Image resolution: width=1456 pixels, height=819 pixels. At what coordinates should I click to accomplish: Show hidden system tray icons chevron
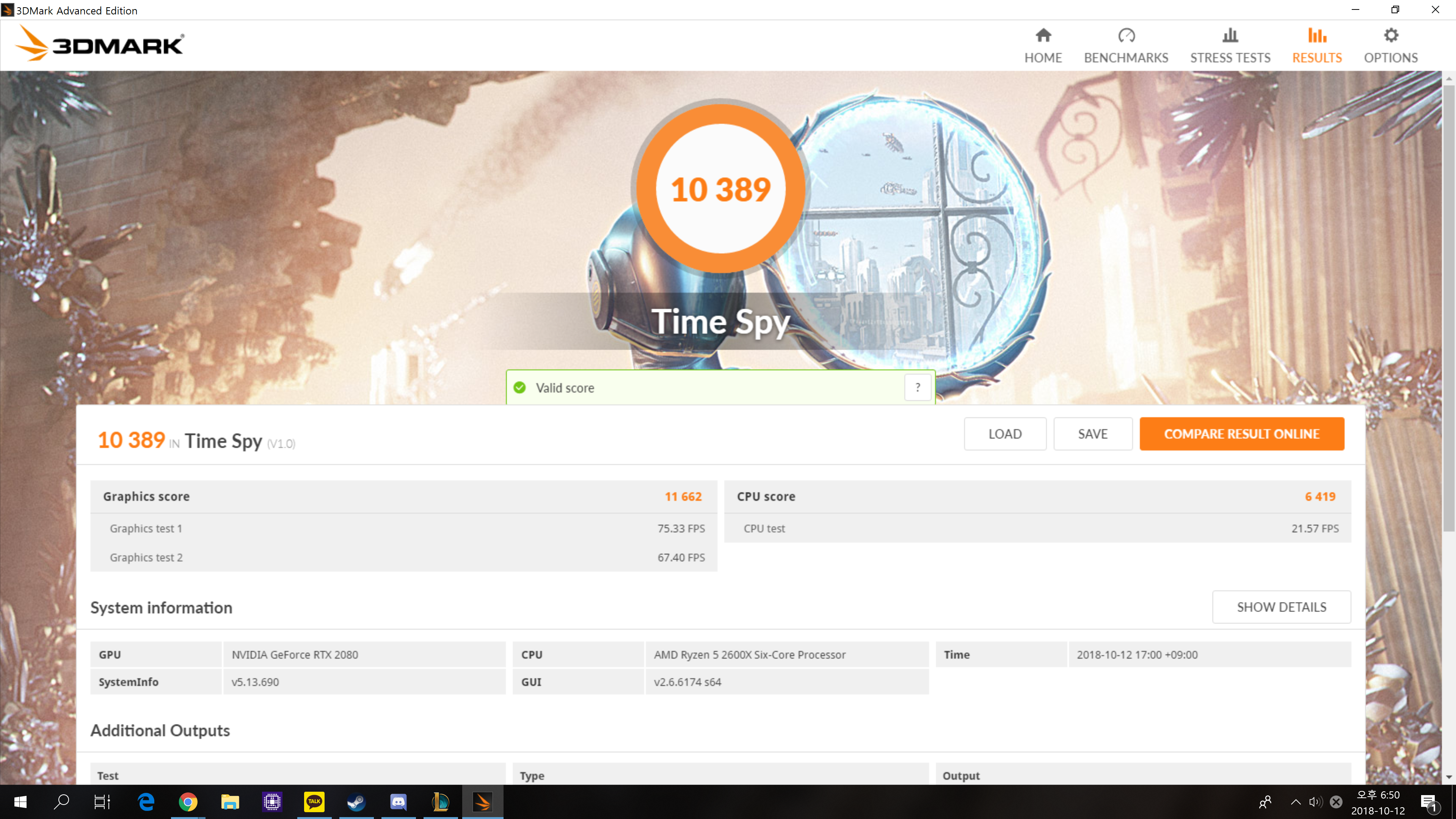click(x=1296, y=802)
